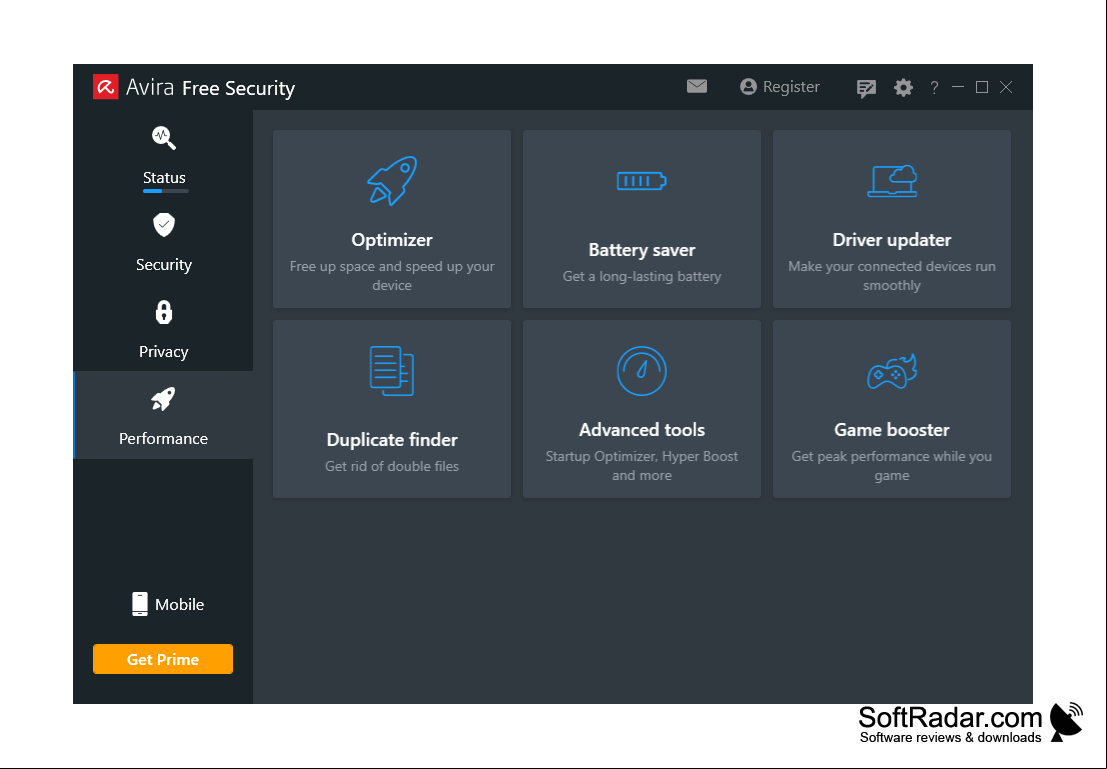
Task: Open the Advanced tools card title
Action: [x=642, y=429]
